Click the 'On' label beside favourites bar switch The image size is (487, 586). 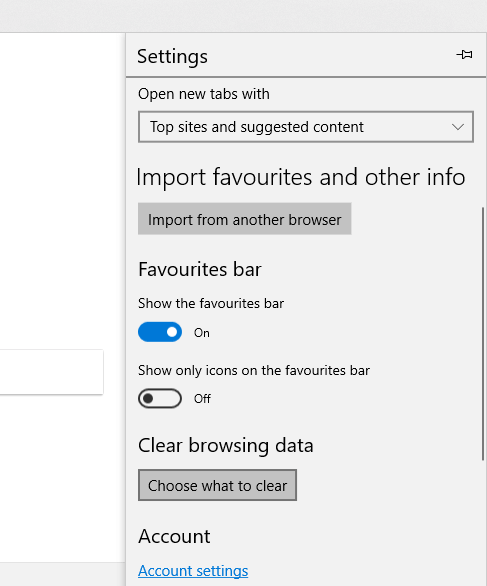pyautogui.click(x=202, y=333)
